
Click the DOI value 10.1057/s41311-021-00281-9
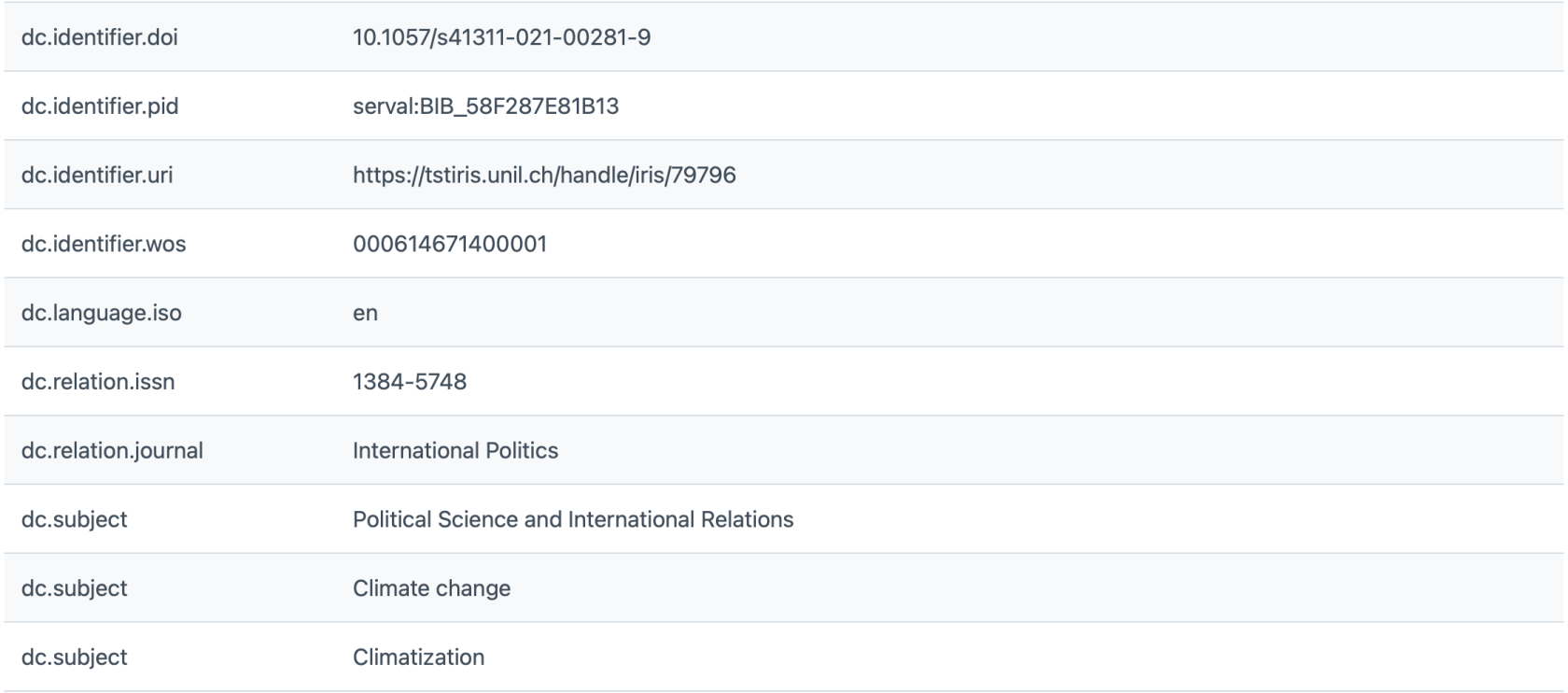[501, 37]
